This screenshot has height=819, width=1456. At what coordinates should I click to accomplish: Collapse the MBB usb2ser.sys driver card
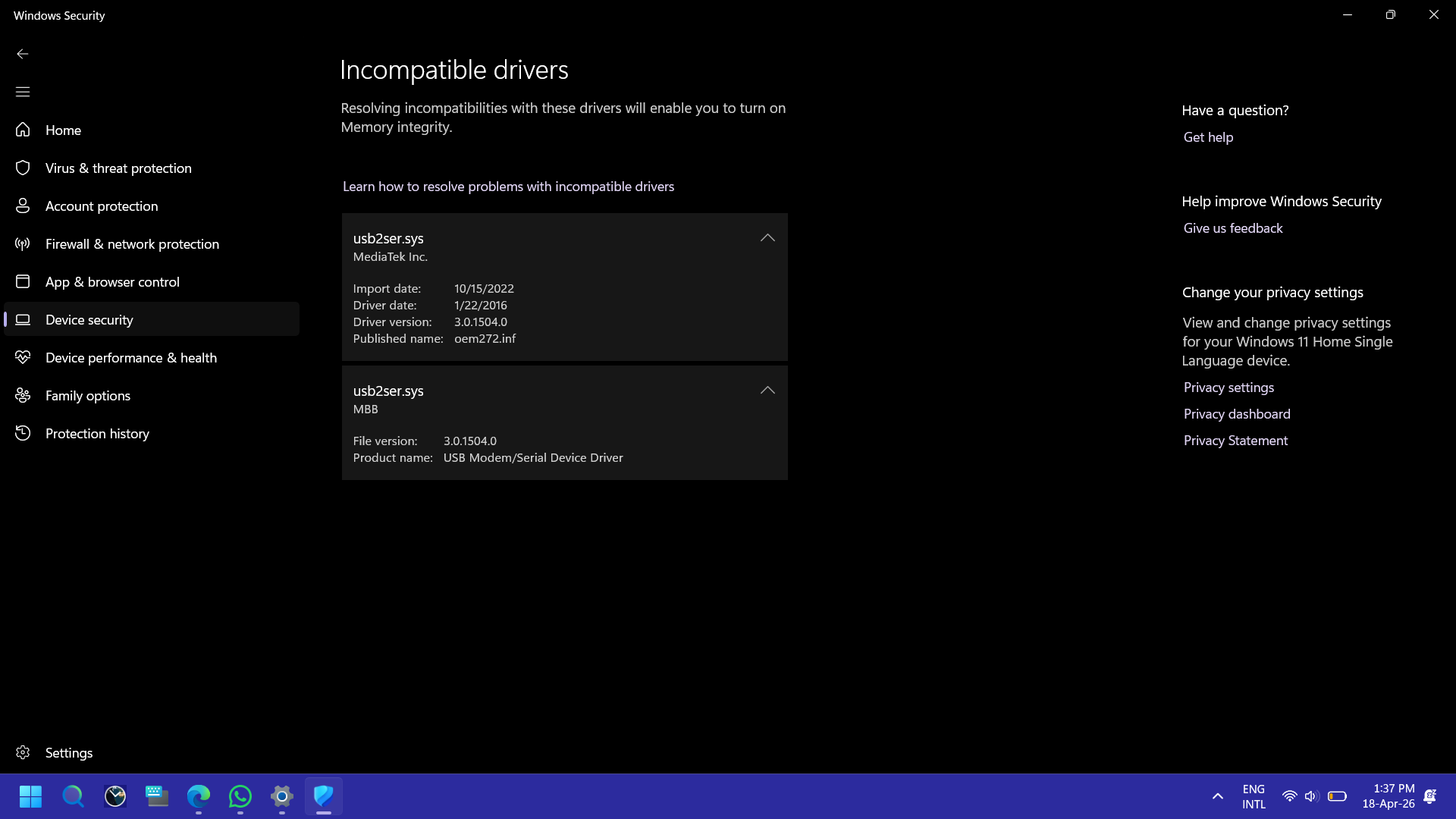point(767,391)
